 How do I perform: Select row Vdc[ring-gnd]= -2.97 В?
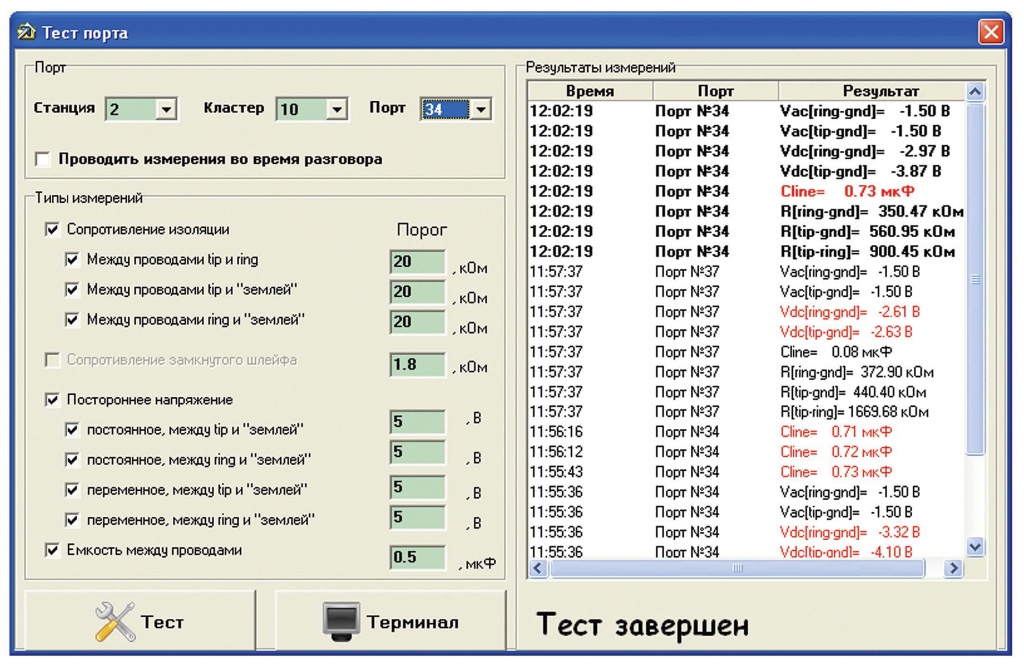(746, 151)
